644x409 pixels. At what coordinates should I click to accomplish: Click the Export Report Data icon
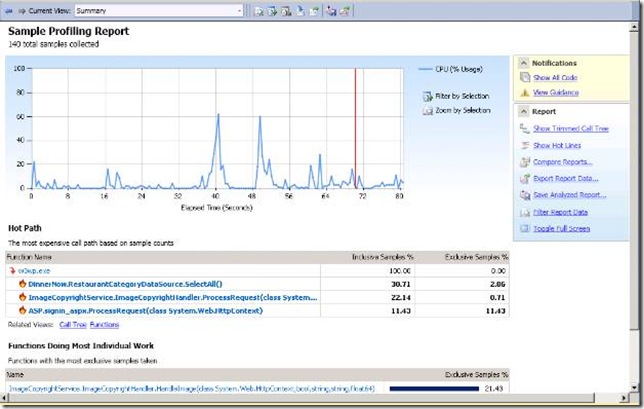[525, 179]
